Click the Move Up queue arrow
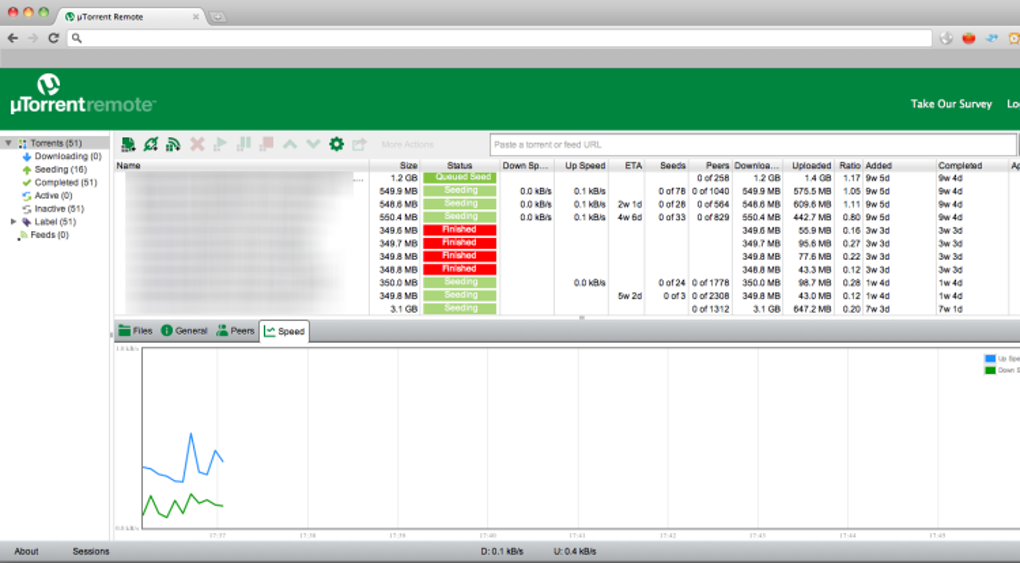The width and height of the screenshot is (1020, 563). point(289,144)
